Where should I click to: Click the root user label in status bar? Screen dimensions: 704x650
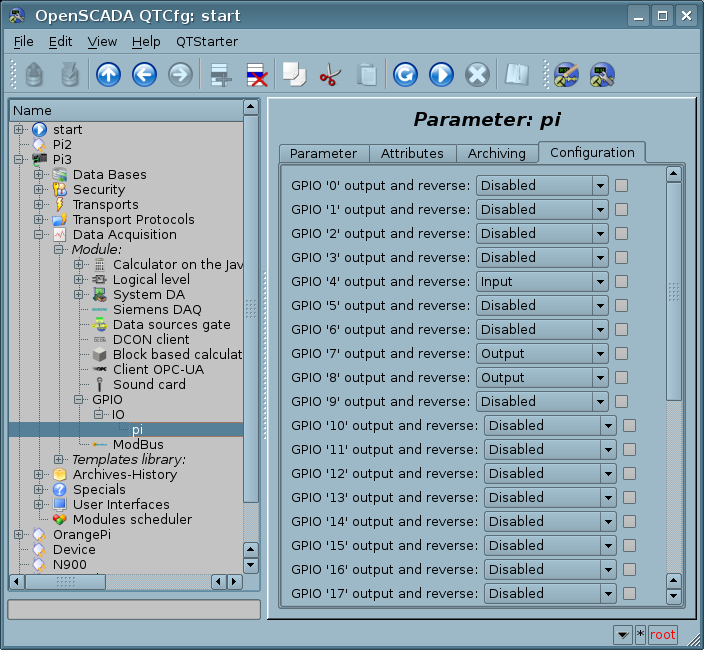click(x=663, y=635)
